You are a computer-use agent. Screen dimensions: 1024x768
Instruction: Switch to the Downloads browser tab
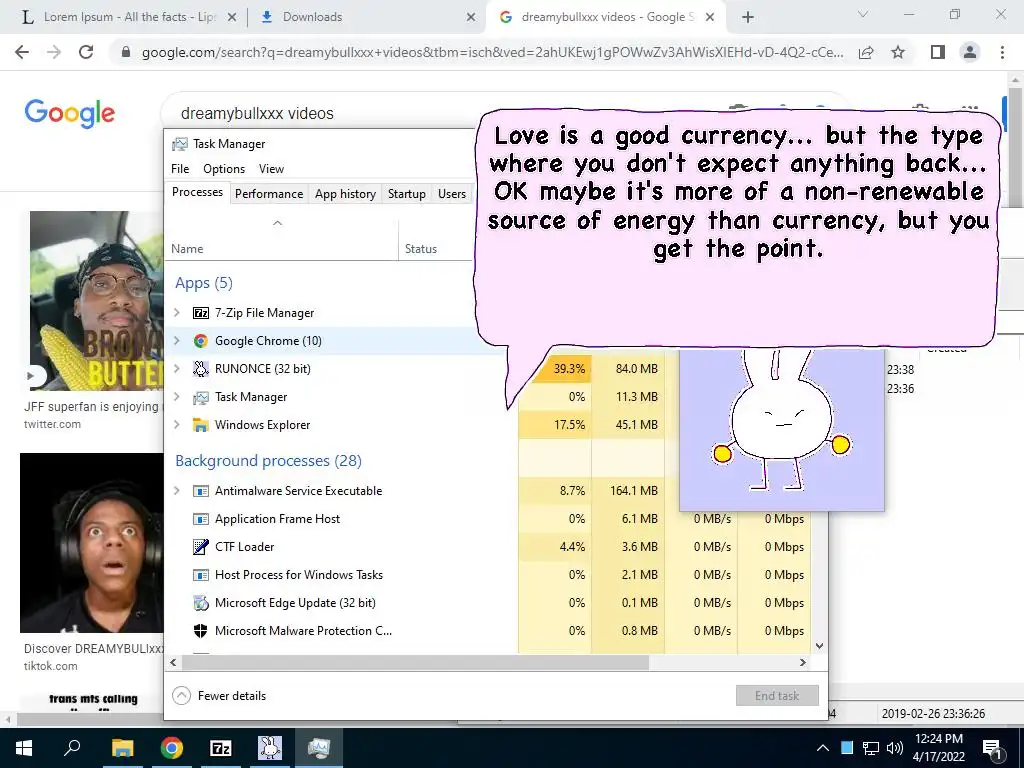tap(366, 17)
